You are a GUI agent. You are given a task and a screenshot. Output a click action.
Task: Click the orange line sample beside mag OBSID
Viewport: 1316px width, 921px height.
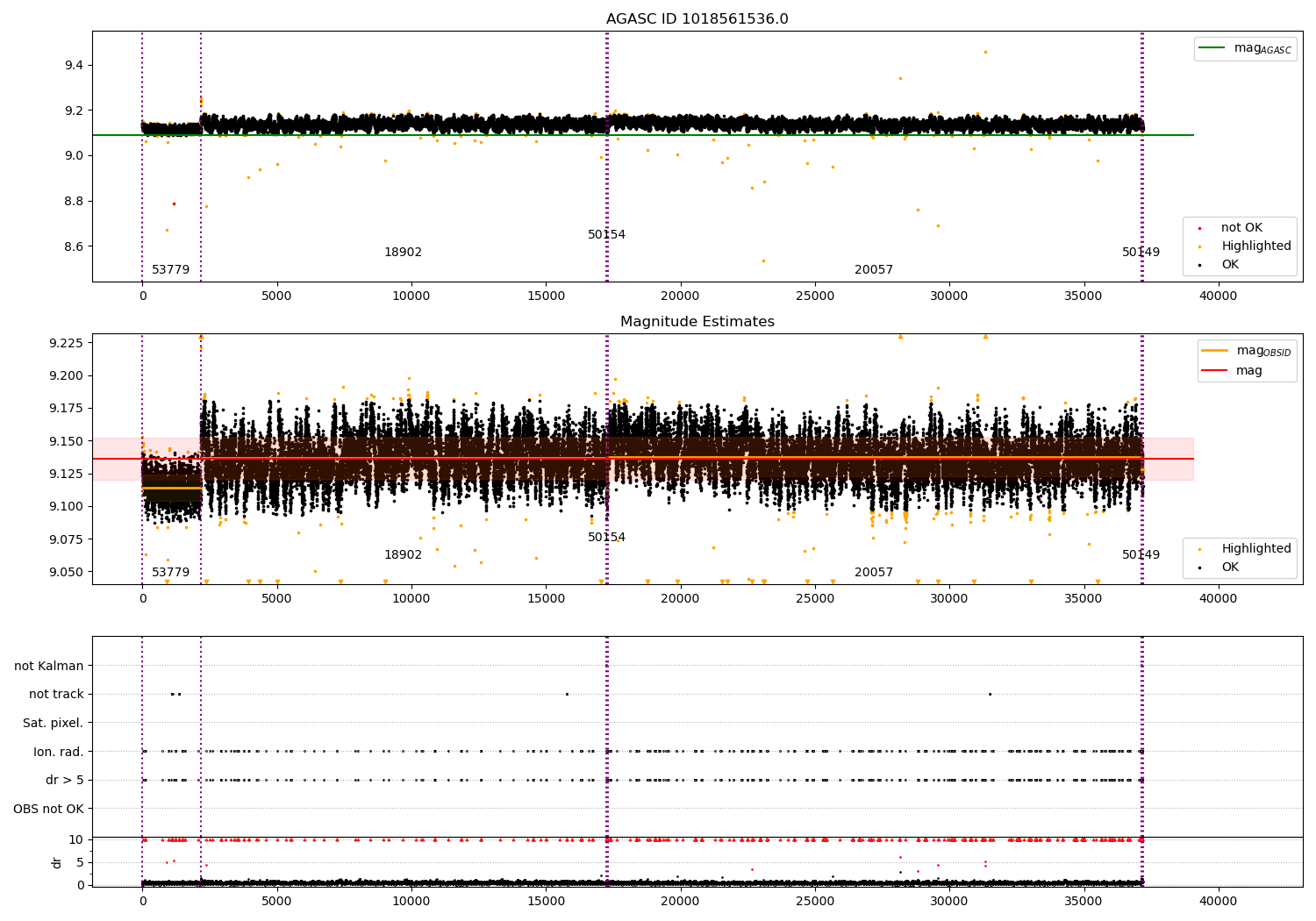[x=1215, y=351]
